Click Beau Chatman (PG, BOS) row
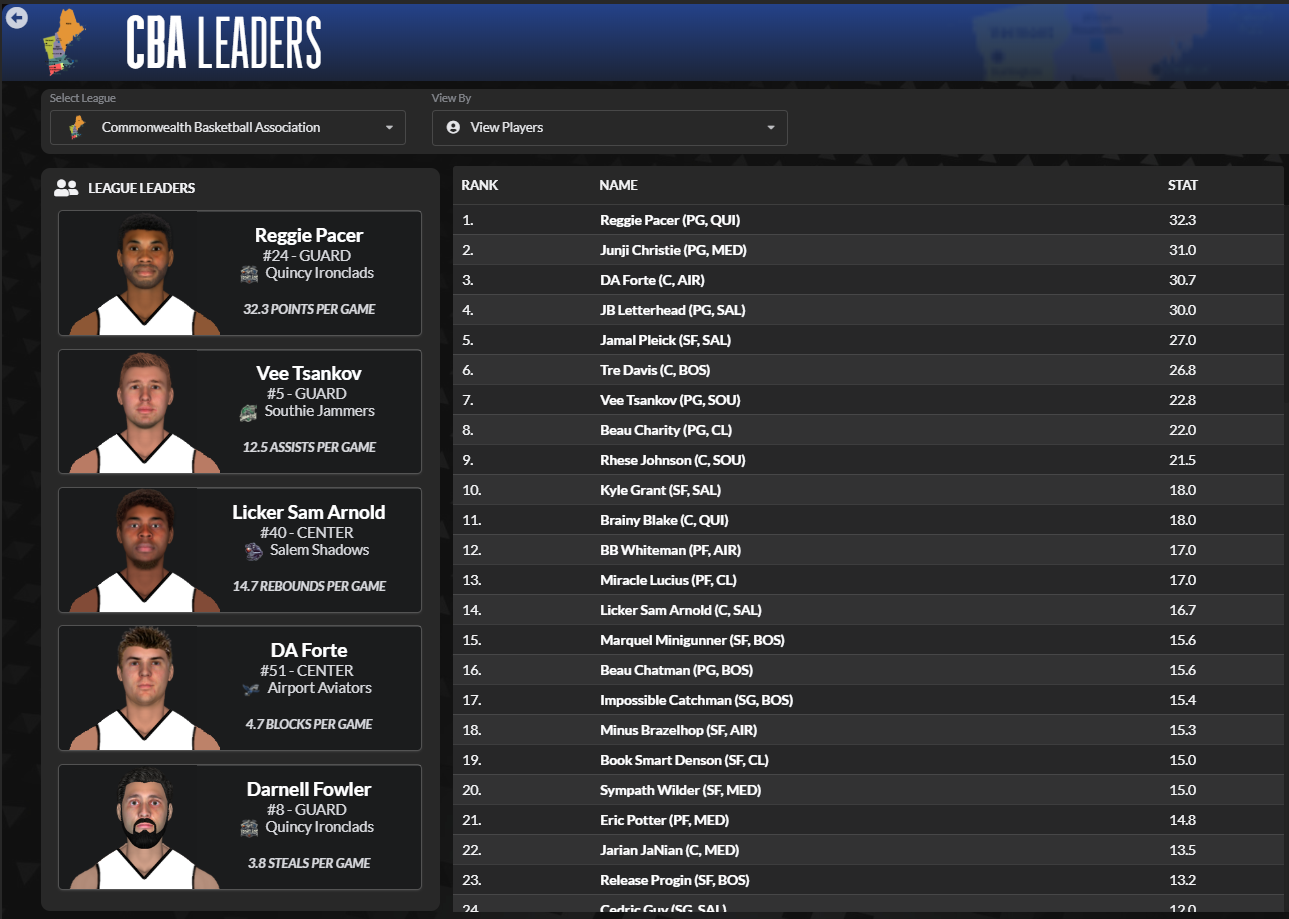This screenshot has height=919, width=1289. pos(868,670)
